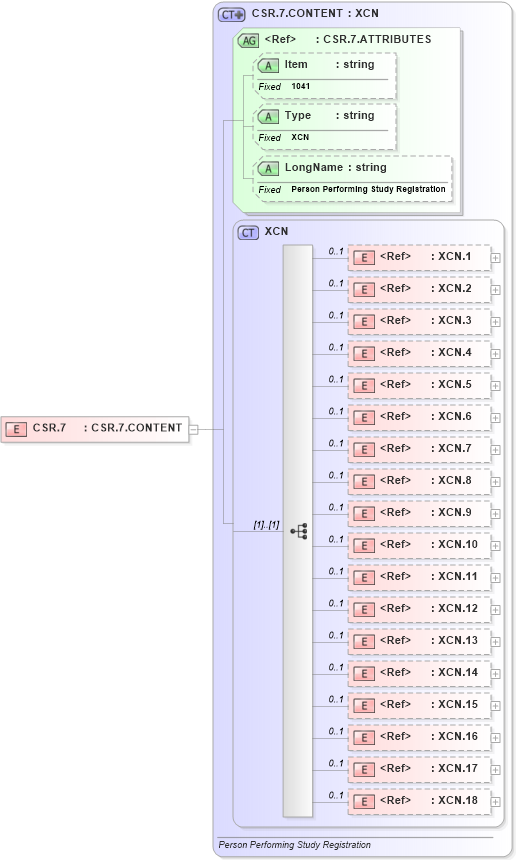516x860 pixels.
Task: Expand the XCN.12 element
Action: pos(495,609)
